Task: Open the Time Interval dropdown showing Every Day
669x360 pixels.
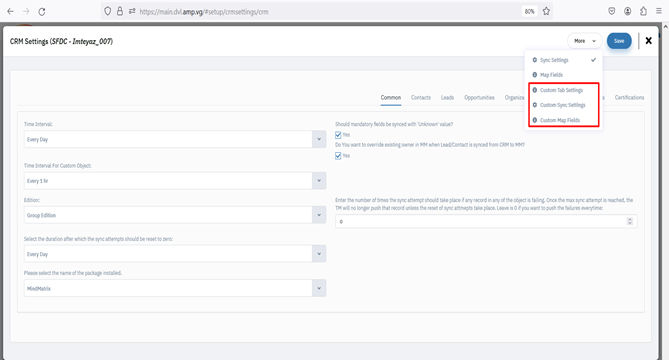Action: click(x=175, y=139)
